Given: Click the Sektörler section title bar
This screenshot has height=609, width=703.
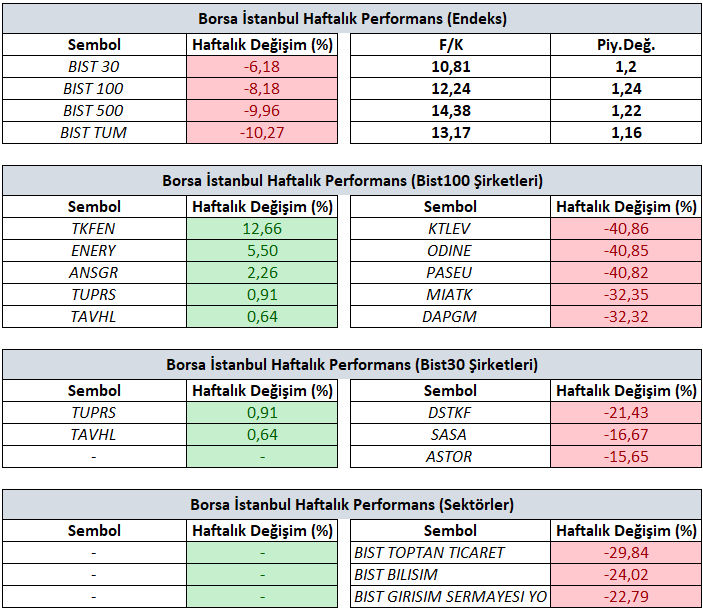Looking at the screenshot, I should coord(352,505).
